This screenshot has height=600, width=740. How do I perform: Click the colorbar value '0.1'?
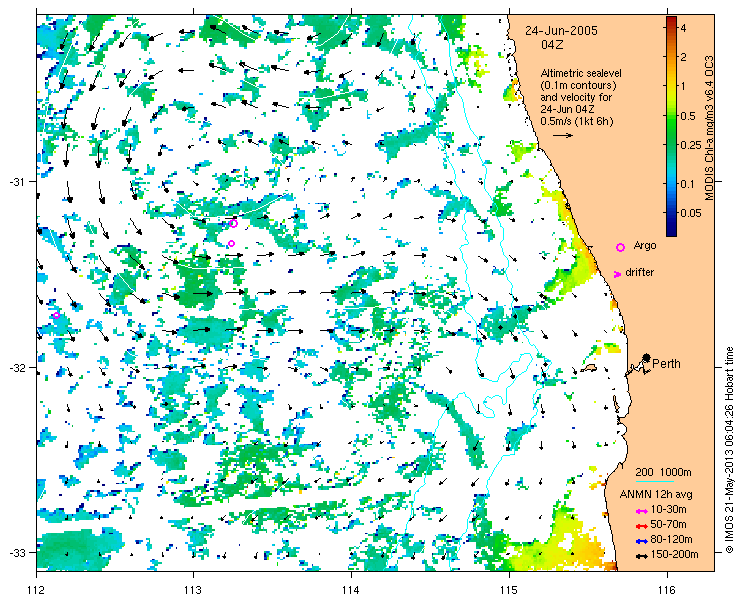[x=688, y=184]
